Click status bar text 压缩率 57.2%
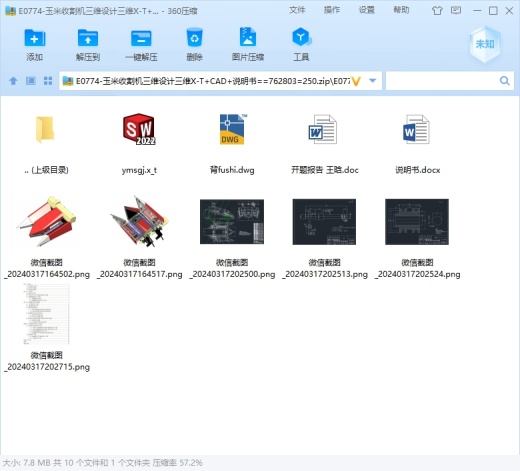Image resolution: width=520 pixels, height=471 pixels. pyautogui.click(x=177, y=463)
